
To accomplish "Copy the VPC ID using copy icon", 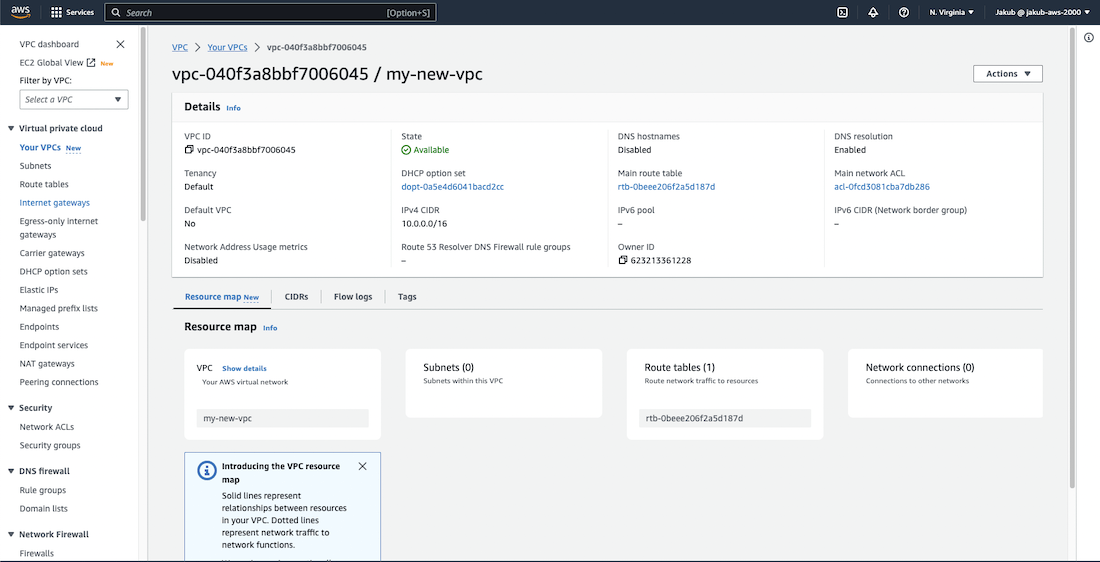I will tap(189, 150).
